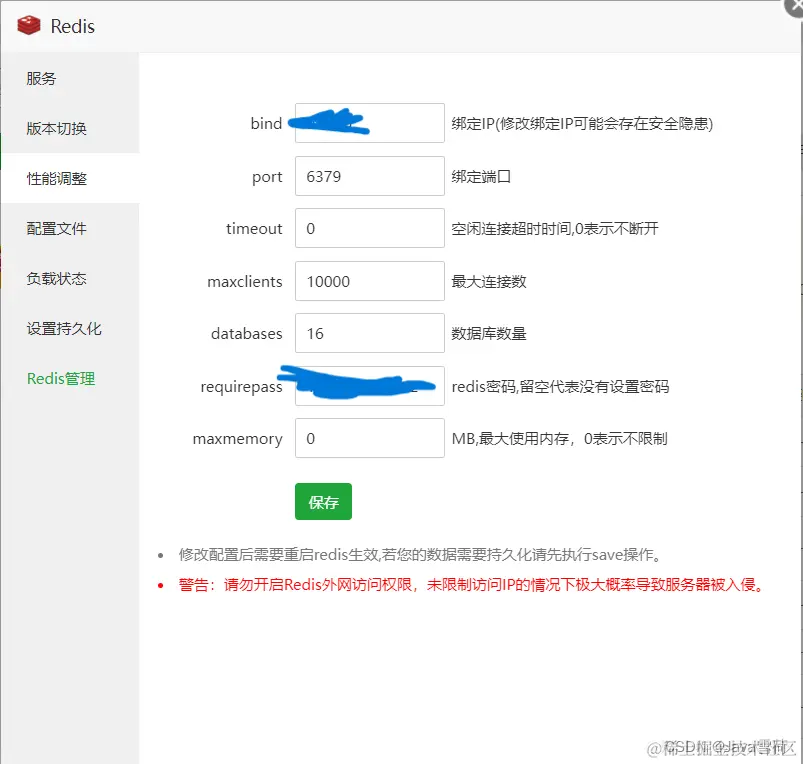Click the 绑定端口 description text

click(x=481, y=177)
